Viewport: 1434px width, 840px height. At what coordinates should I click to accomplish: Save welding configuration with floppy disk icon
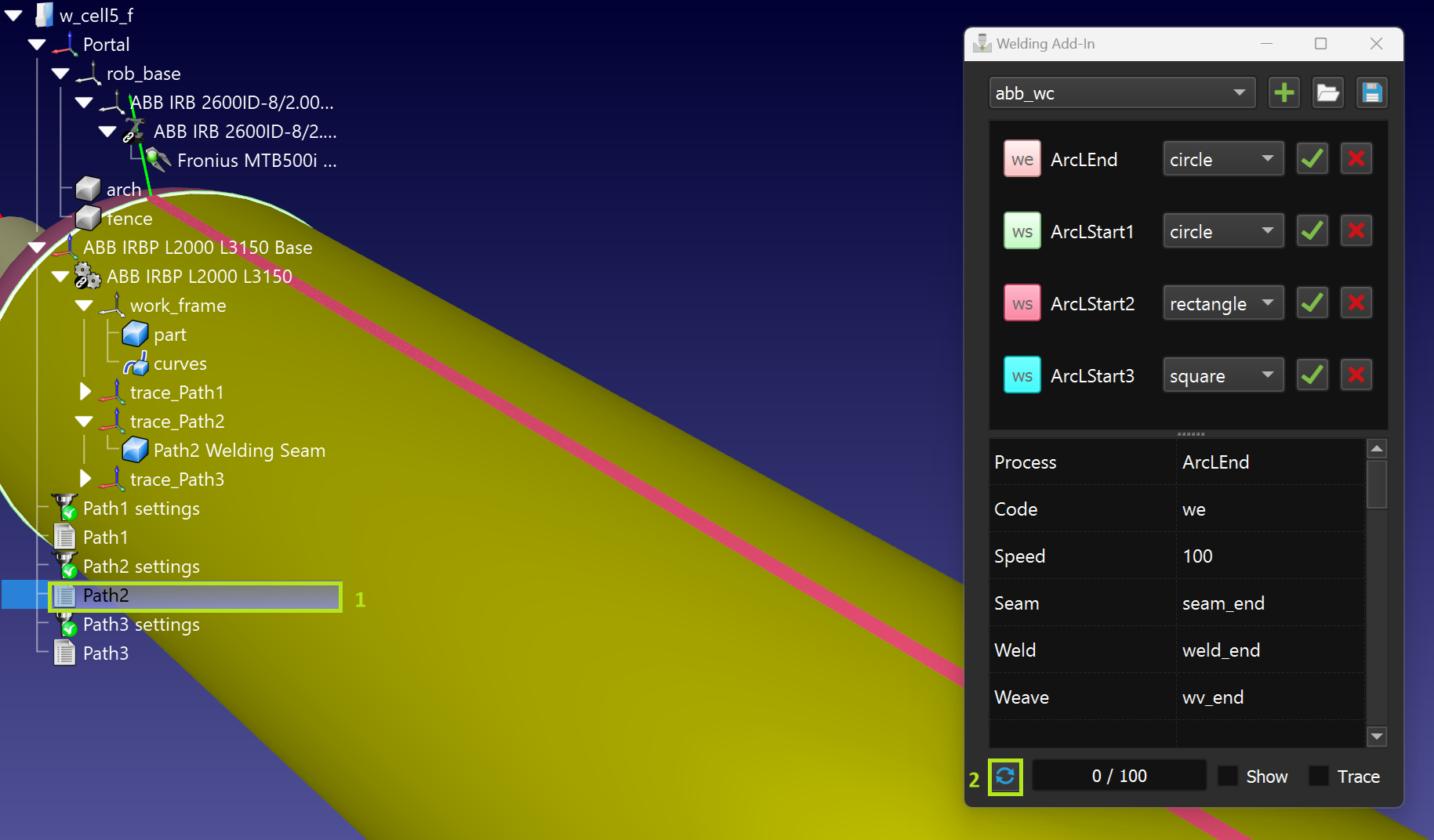[x=1371, y=93]
